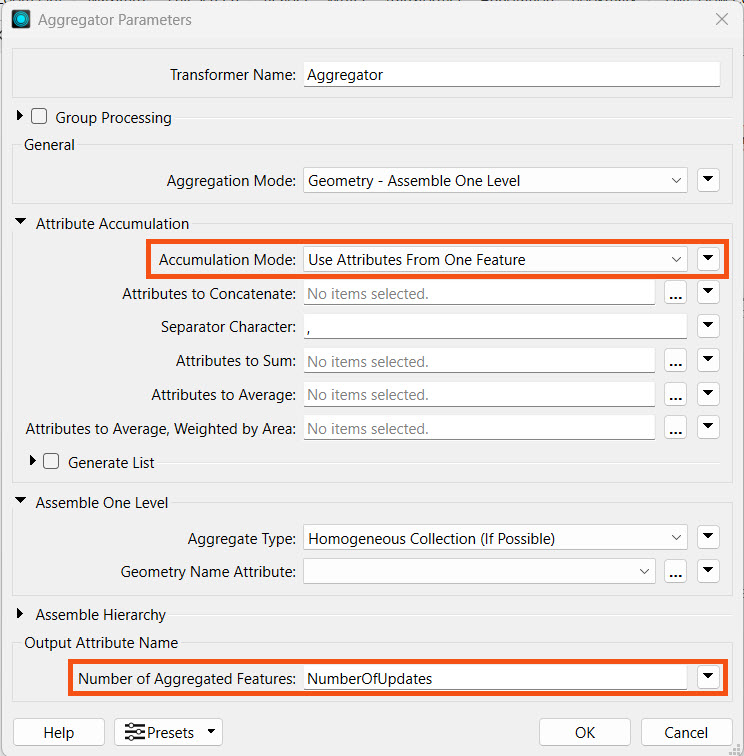Open the Aggregation Mode dropdown

pyautogui.click(x=495, y=181)
